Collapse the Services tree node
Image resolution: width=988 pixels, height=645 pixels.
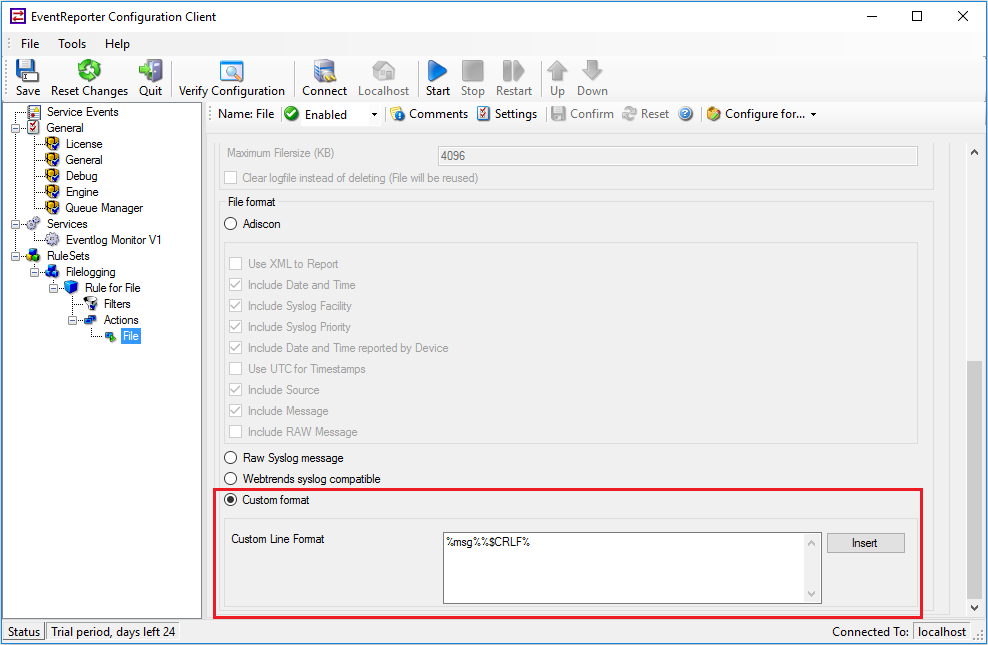[x=15, y=224]
